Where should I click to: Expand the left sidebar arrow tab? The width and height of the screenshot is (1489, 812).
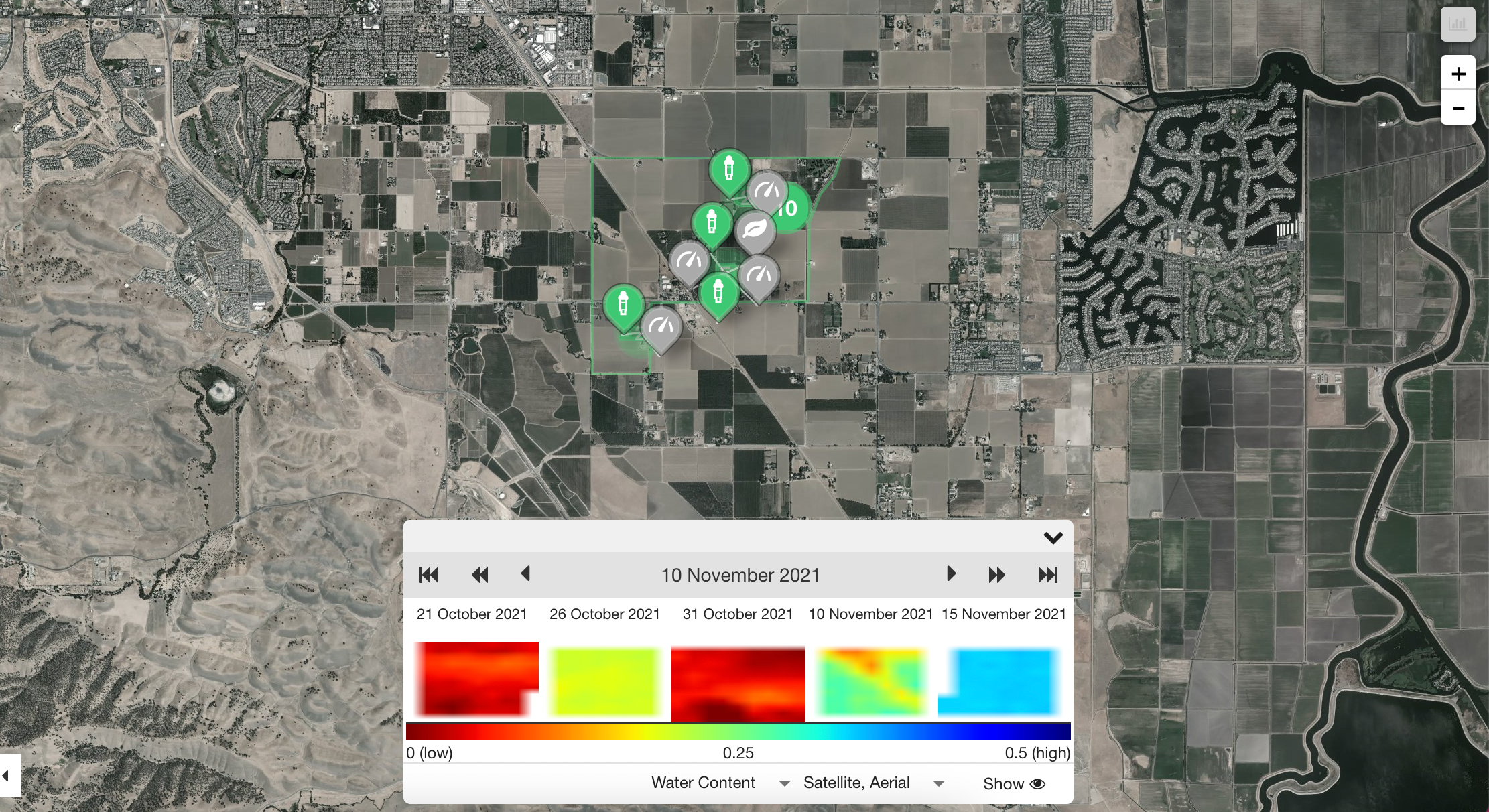tap(9, 776)
